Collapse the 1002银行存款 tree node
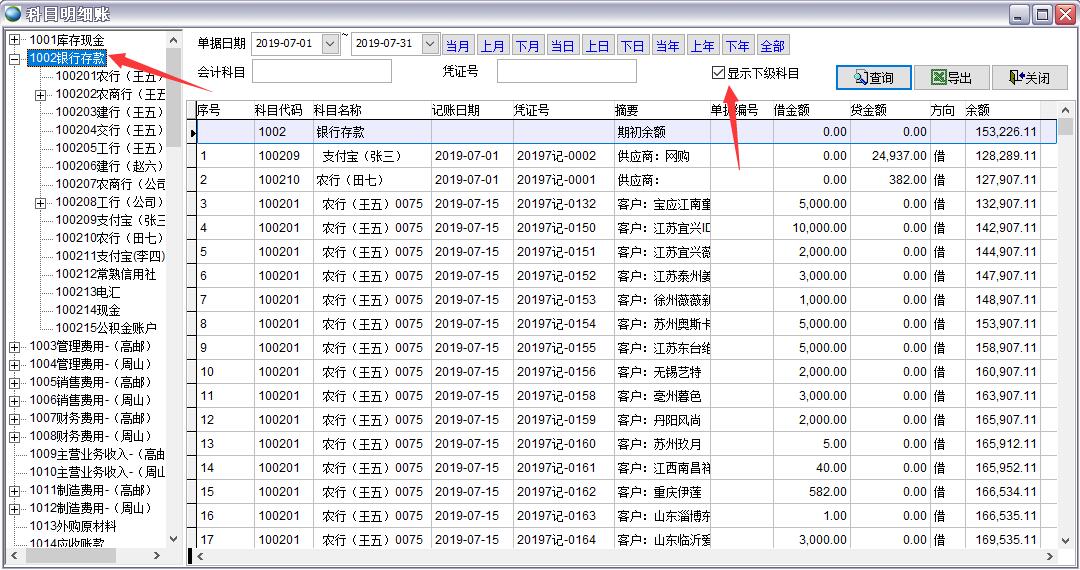Viewport: 1080px width, 570px height. coord(15,58)
